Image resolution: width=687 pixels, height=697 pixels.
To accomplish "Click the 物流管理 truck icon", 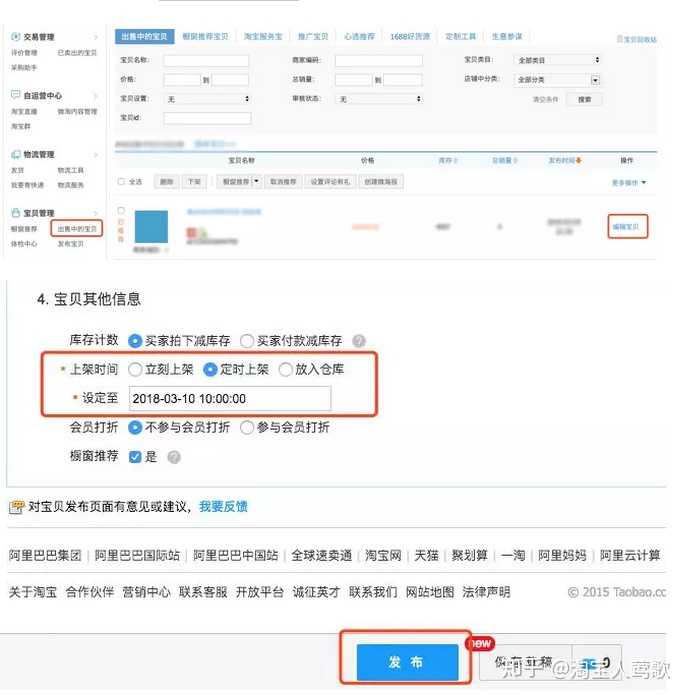I will click(x=16, y=154).
